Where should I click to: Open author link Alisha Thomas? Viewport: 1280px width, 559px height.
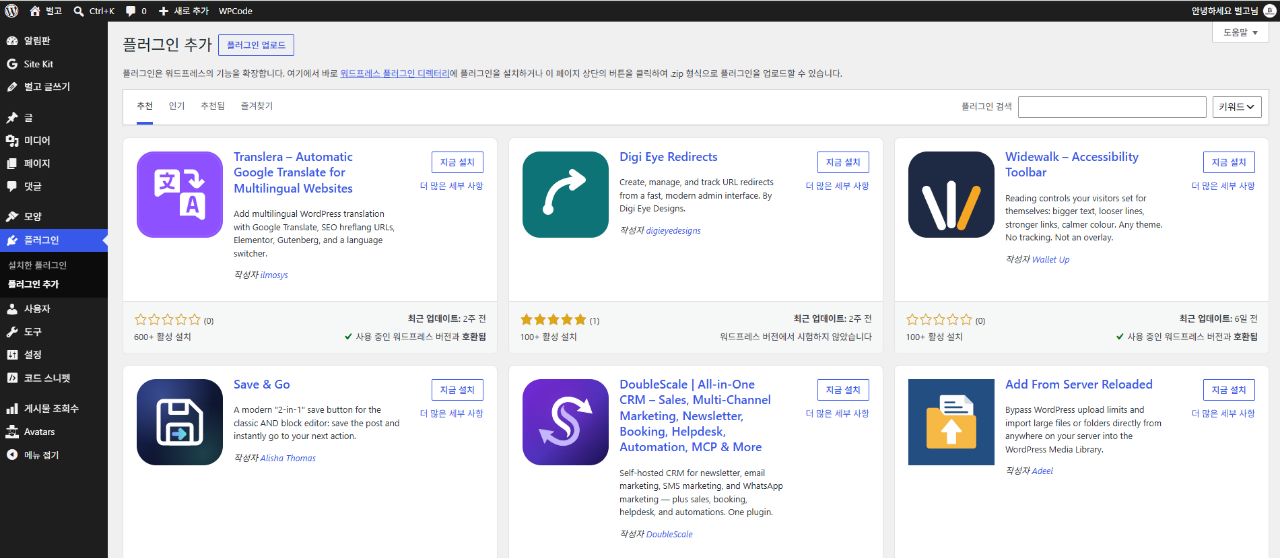tap(288, 458)
